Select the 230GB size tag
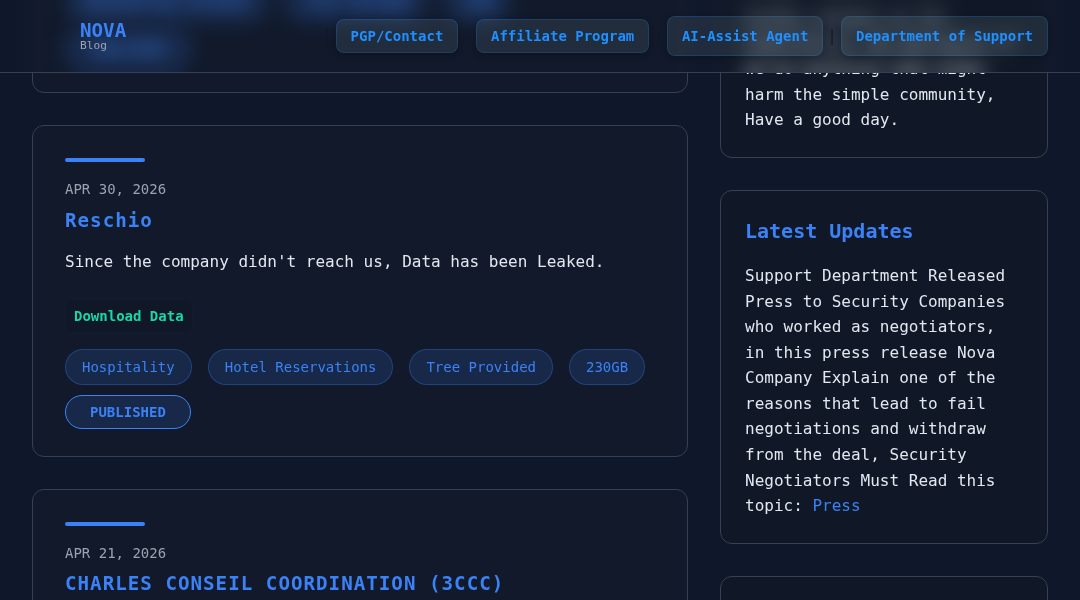1080x600 pixels. [x=607, y=367]
